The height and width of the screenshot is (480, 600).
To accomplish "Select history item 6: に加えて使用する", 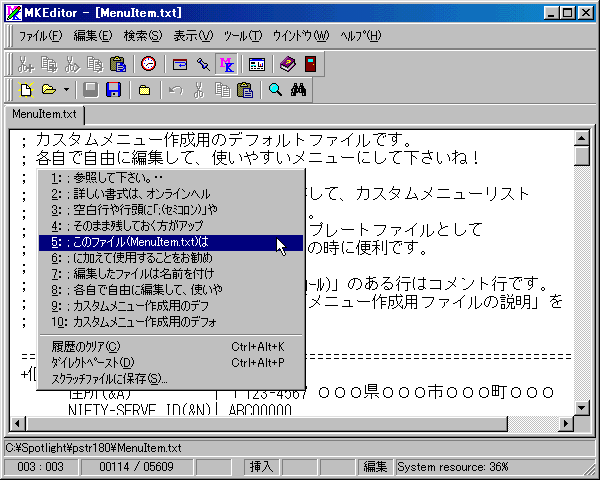I will coord(171,258).
